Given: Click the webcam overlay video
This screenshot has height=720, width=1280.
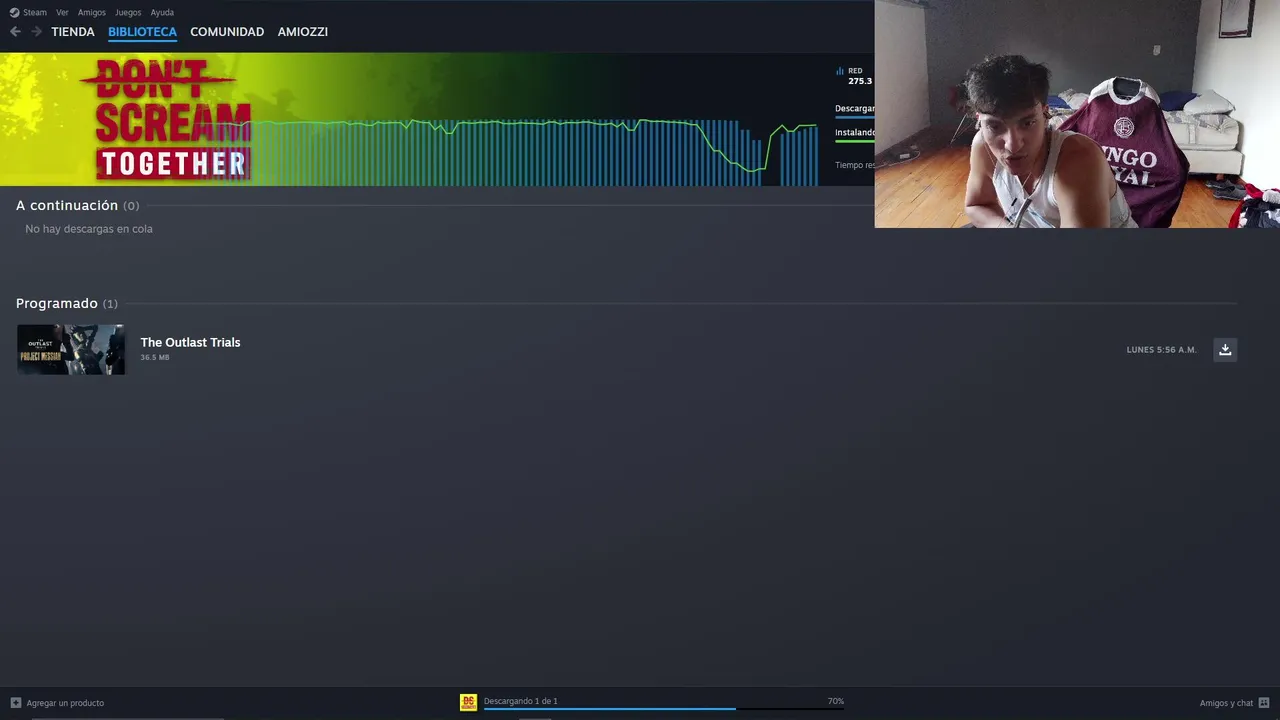Looking at the screenshot, I should pyautogui.click(x=1077, y=114).
